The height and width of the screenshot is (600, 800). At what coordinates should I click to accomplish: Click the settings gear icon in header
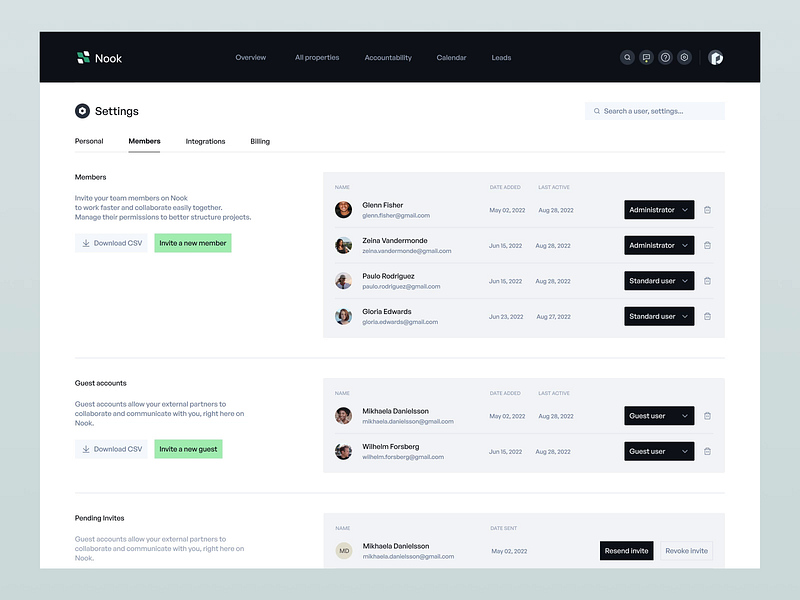coord(684,58)
